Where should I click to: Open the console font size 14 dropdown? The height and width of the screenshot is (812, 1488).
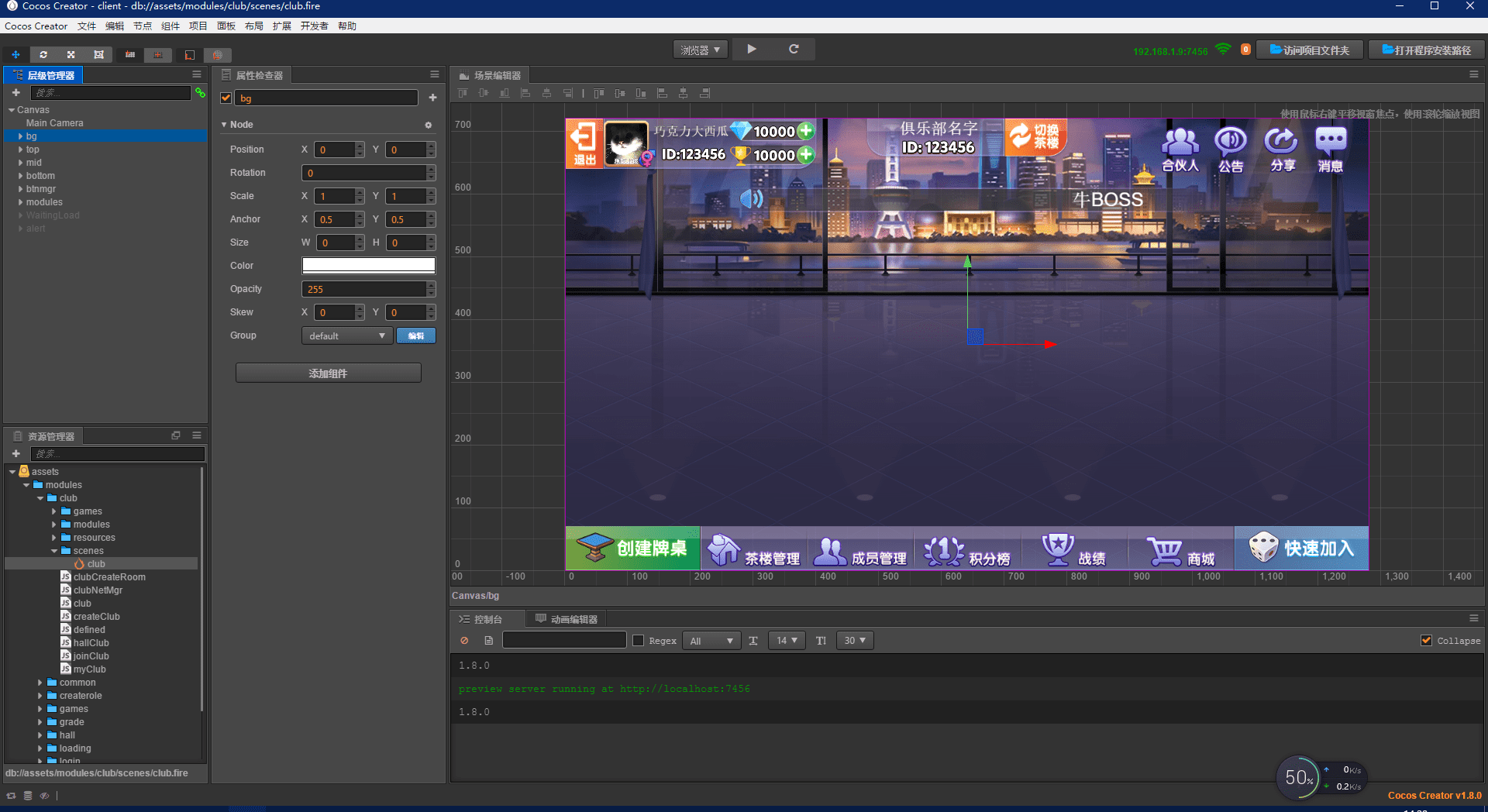[x=787, y=641]
